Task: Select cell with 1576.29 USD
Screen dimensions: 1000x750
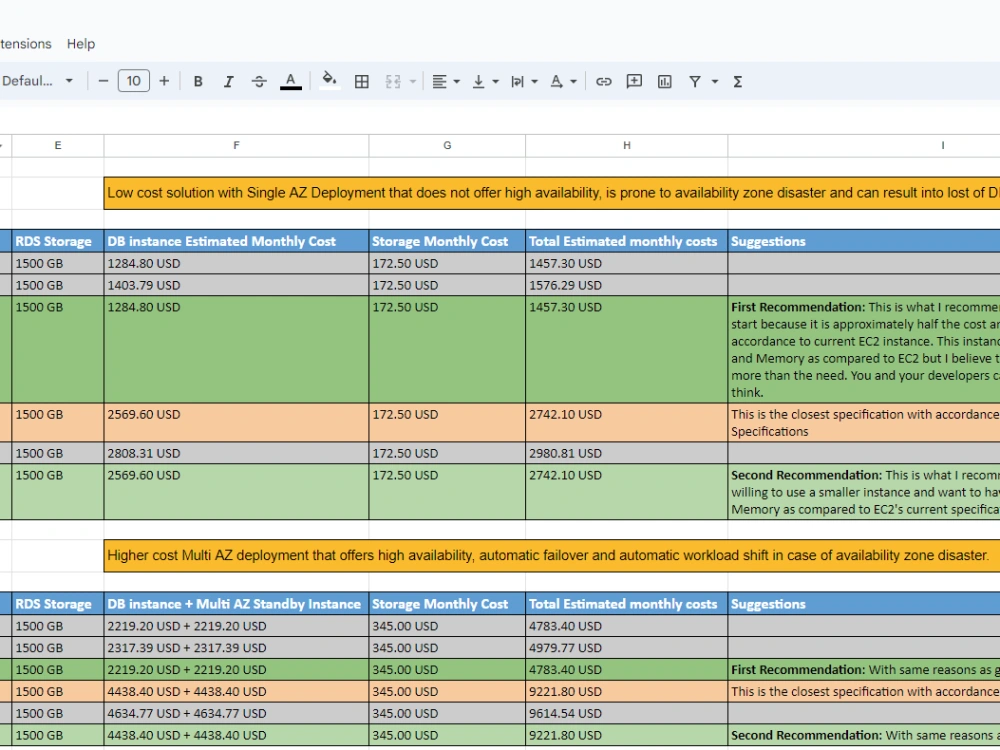Action: pyautogui.click(x=626, y=285)
